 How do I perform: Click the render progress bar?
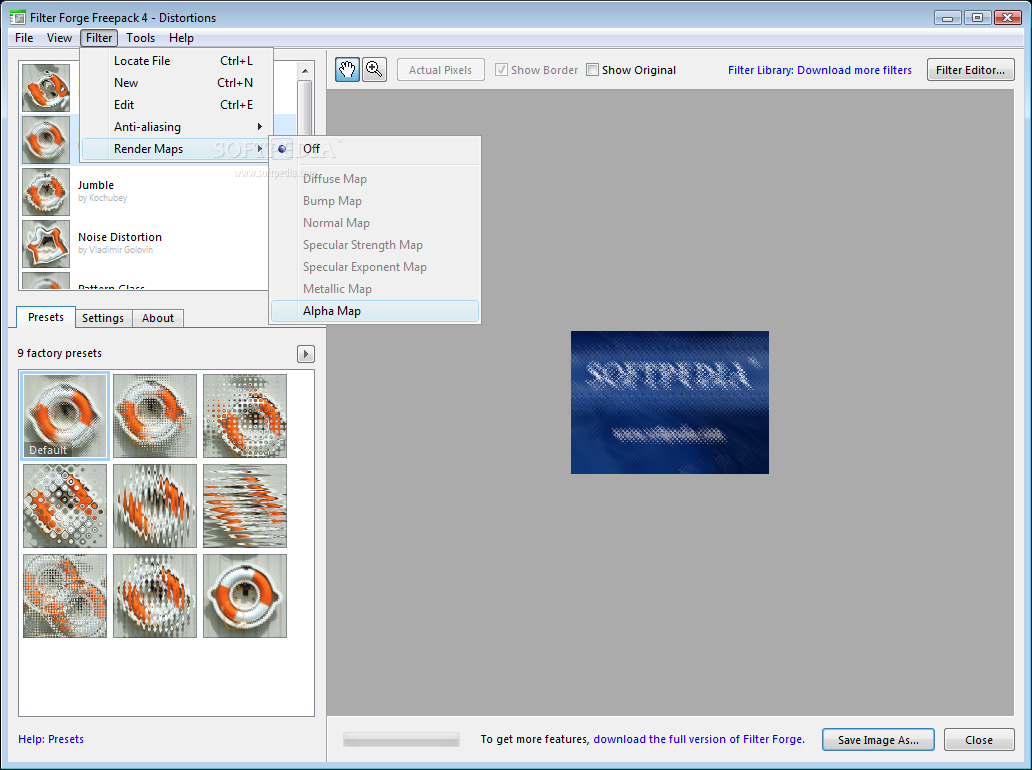coord(401,740)
